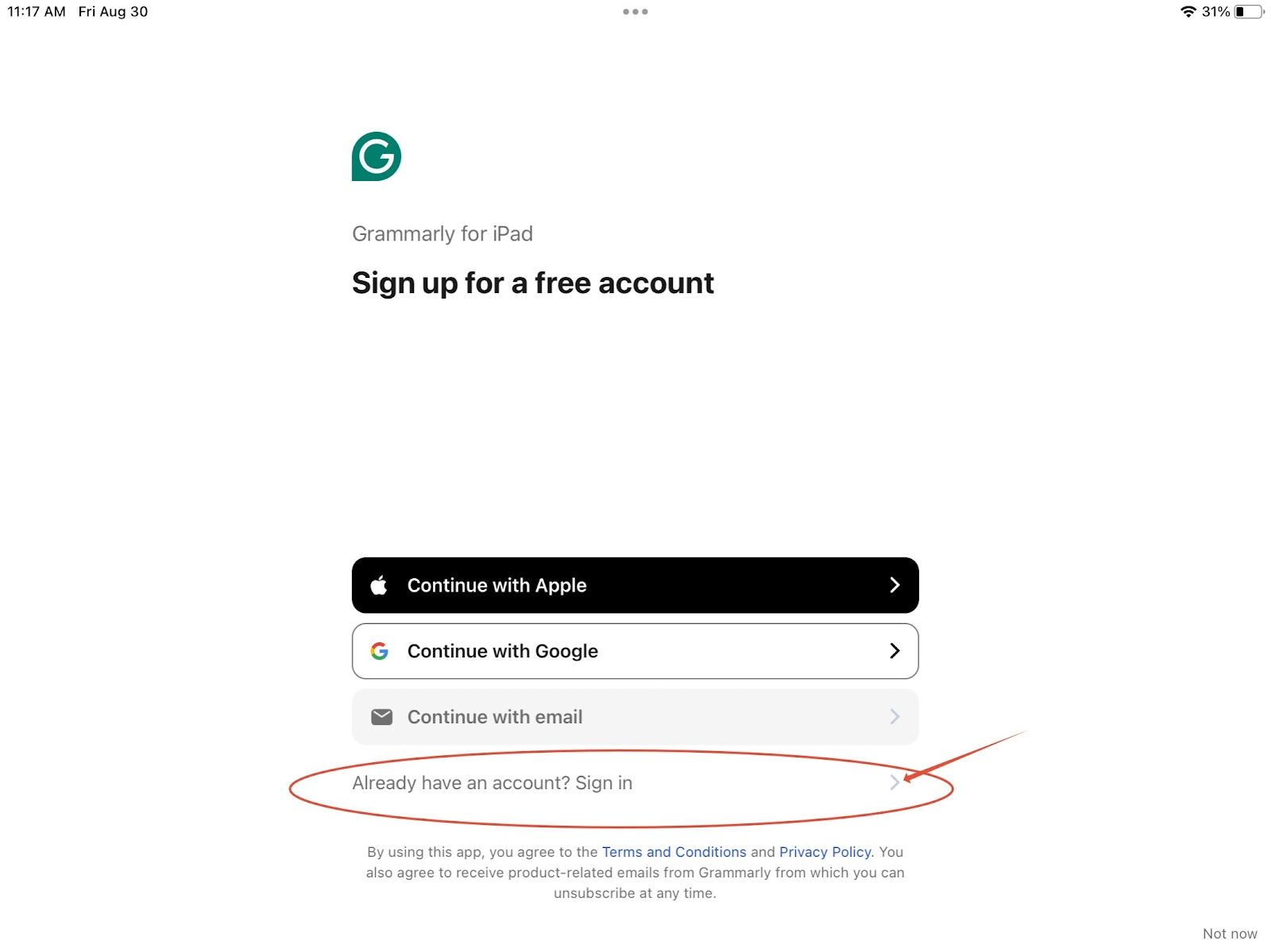
Task: Tap the Wi-Fi status icon
Action: 1188,11
